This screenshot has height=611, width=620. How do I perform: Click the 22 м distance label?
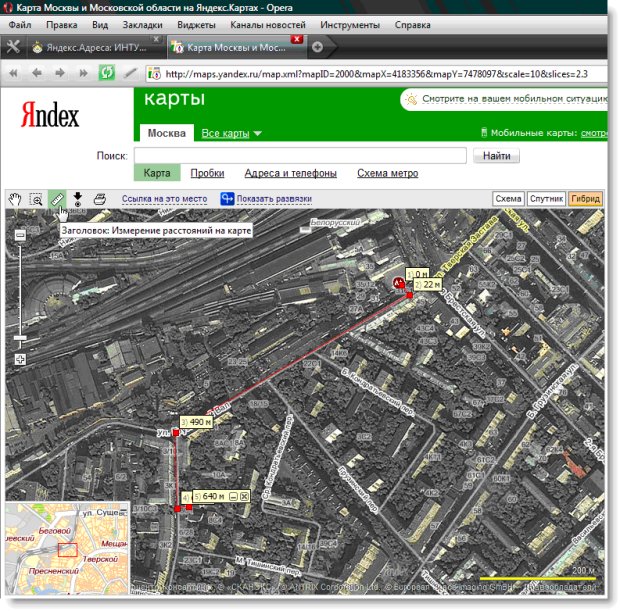tap(427, 284)
